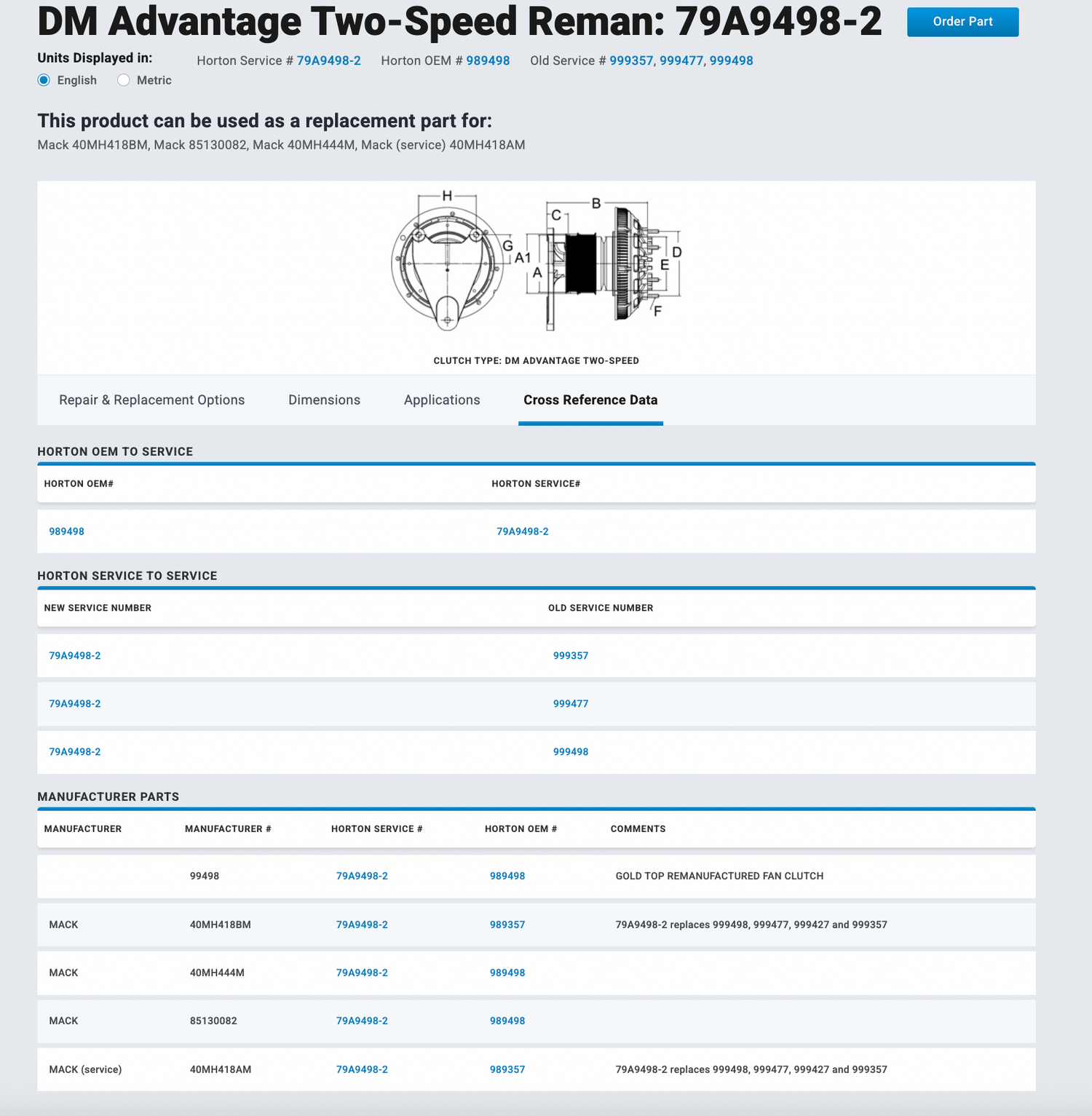Image resolution: width=1092 pixels, height=1116 pixels.
Task: Click the Order Part button
Action: (x=962, y=22)
